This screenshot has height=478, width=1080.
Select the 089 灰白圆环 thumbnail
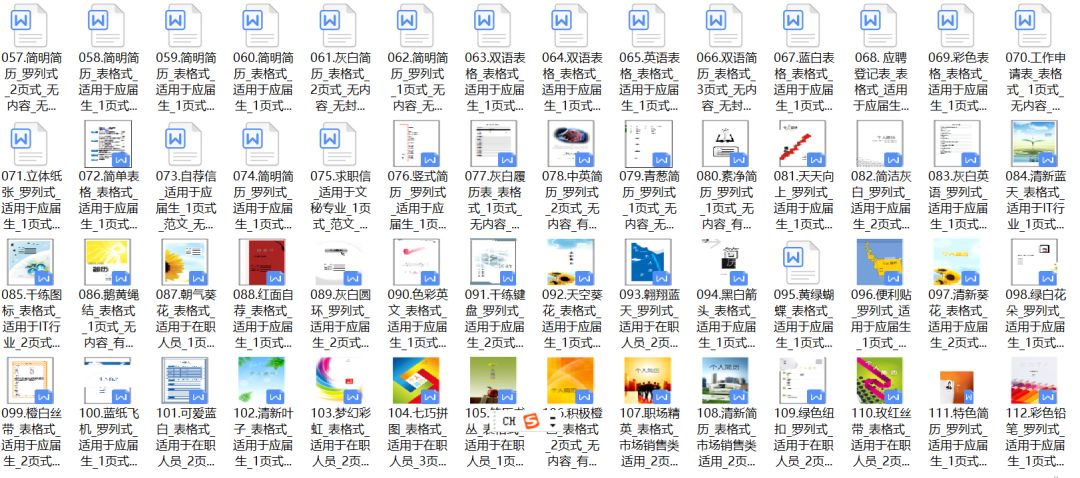click(339, 262)
